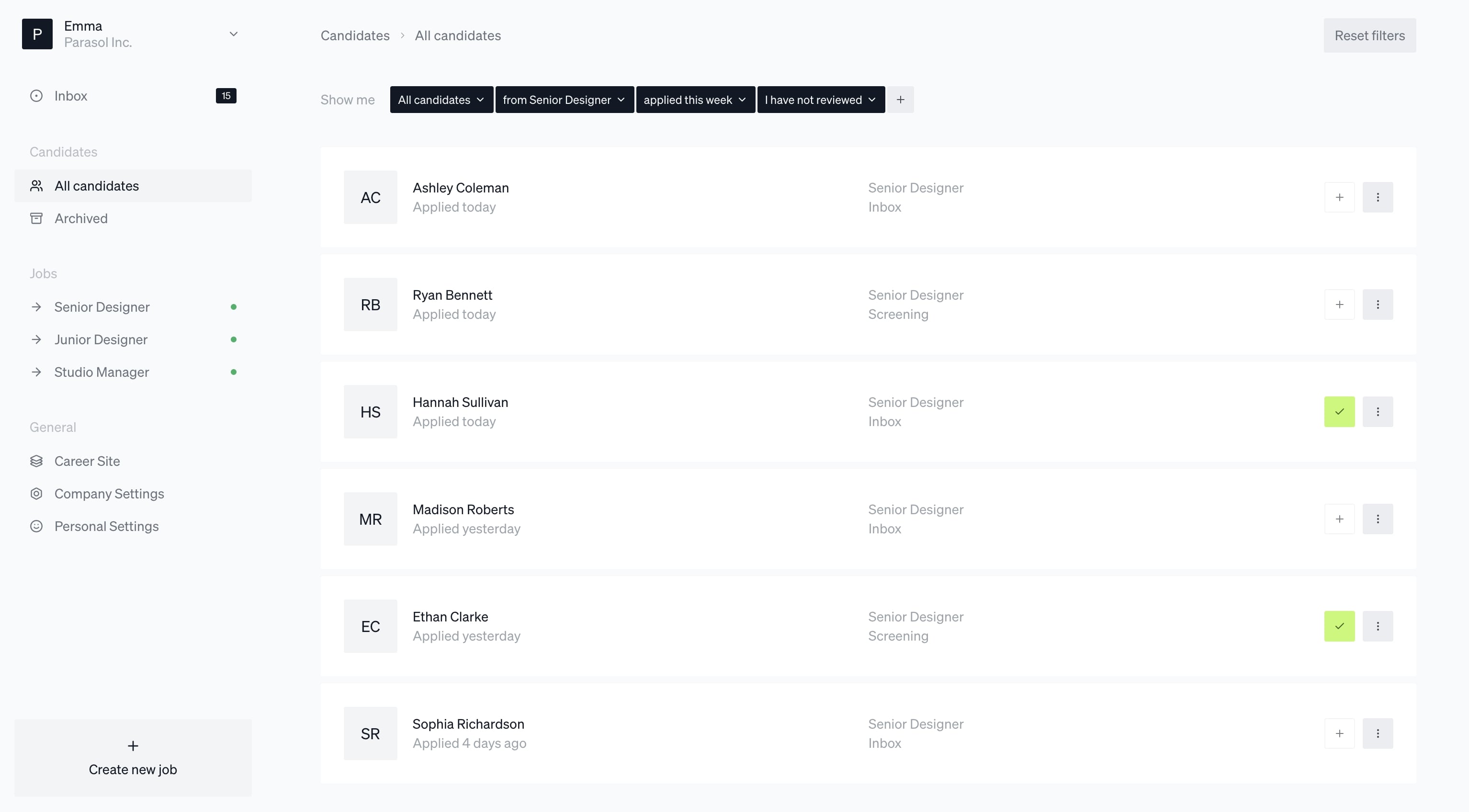Open the I have not reviewed filter dropdown
The width and height of the screenshot is (1469, 812).
point(821,100)
